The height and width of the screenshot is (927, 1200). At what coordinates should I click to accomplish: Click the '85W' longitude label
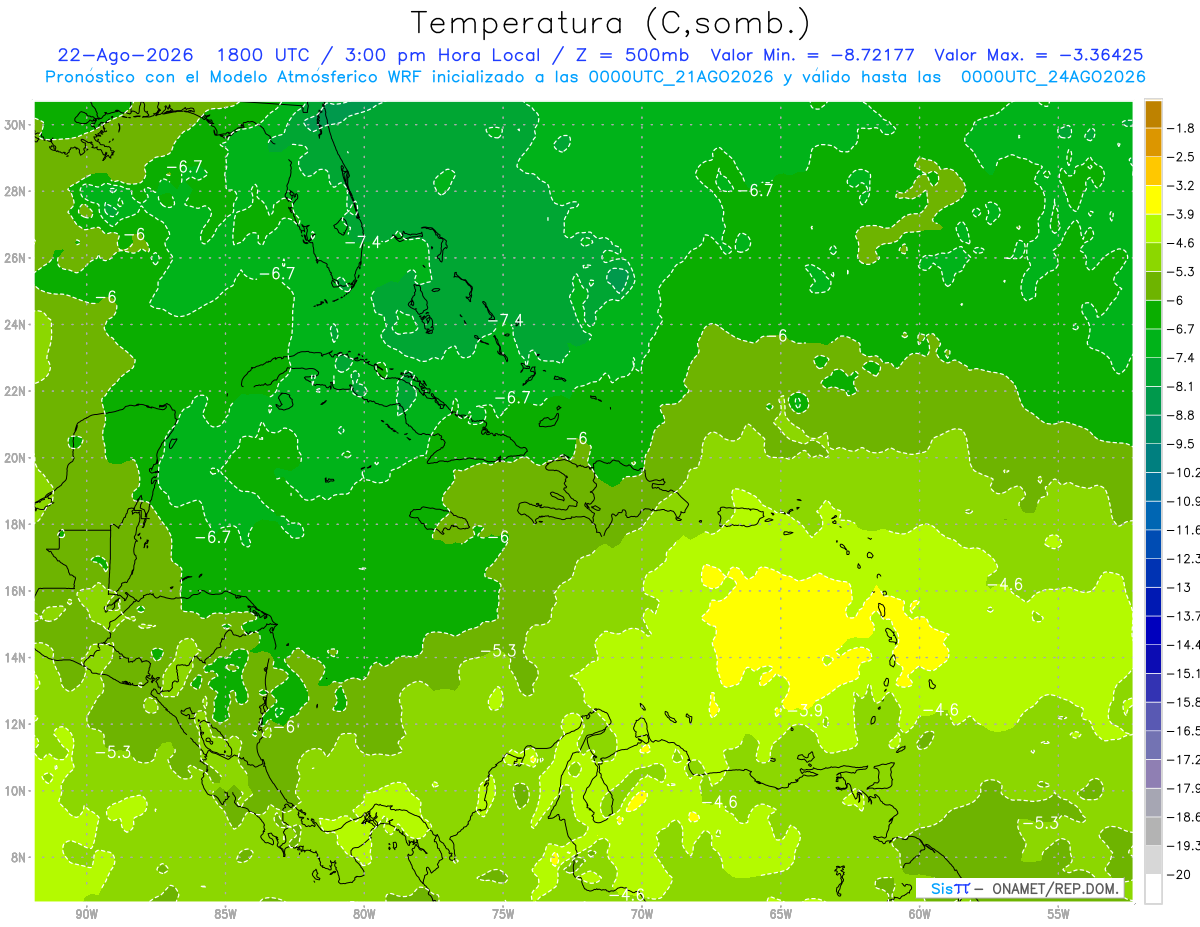[225, 914]
